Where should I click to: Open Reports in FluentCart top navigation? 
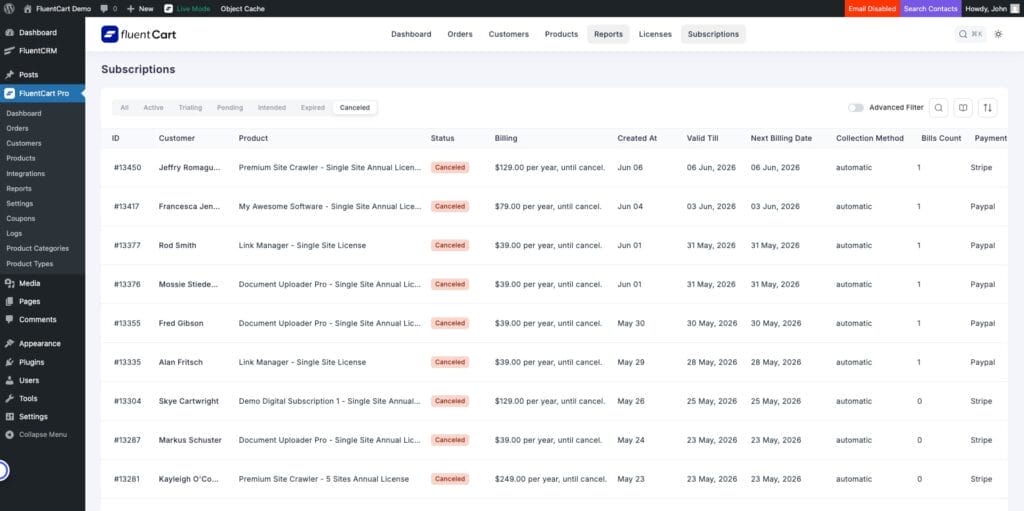pos(608,34)
